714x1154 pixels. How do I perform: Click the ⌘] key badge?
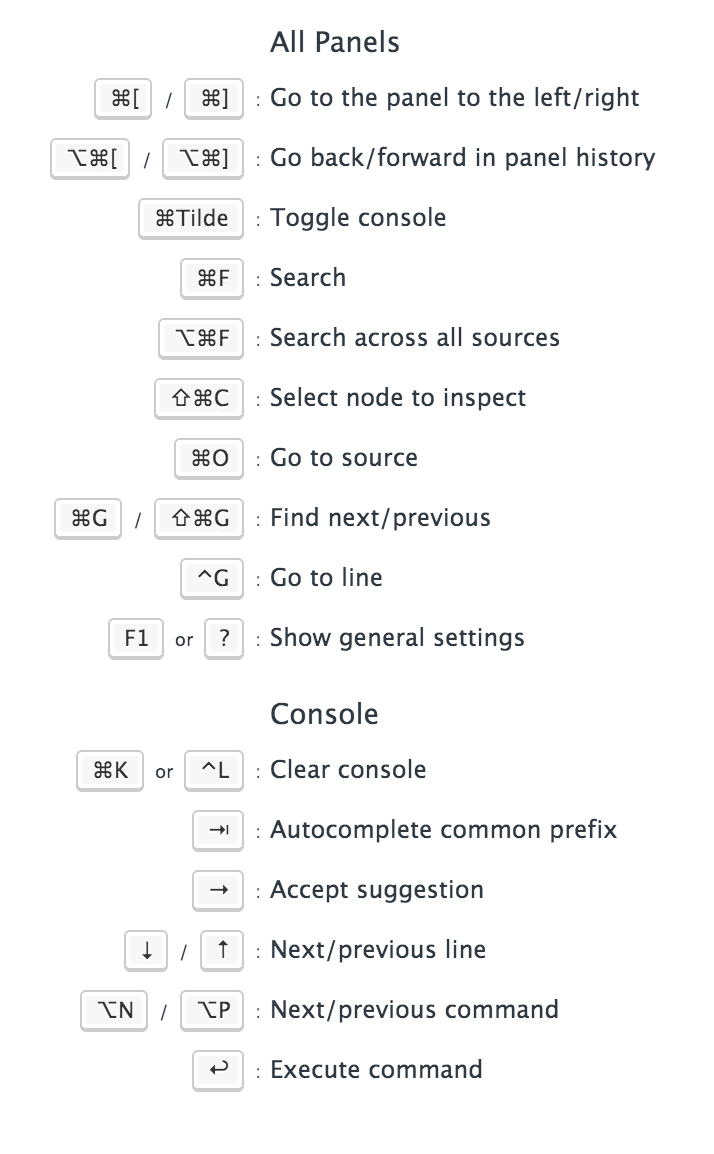[214, 98]
